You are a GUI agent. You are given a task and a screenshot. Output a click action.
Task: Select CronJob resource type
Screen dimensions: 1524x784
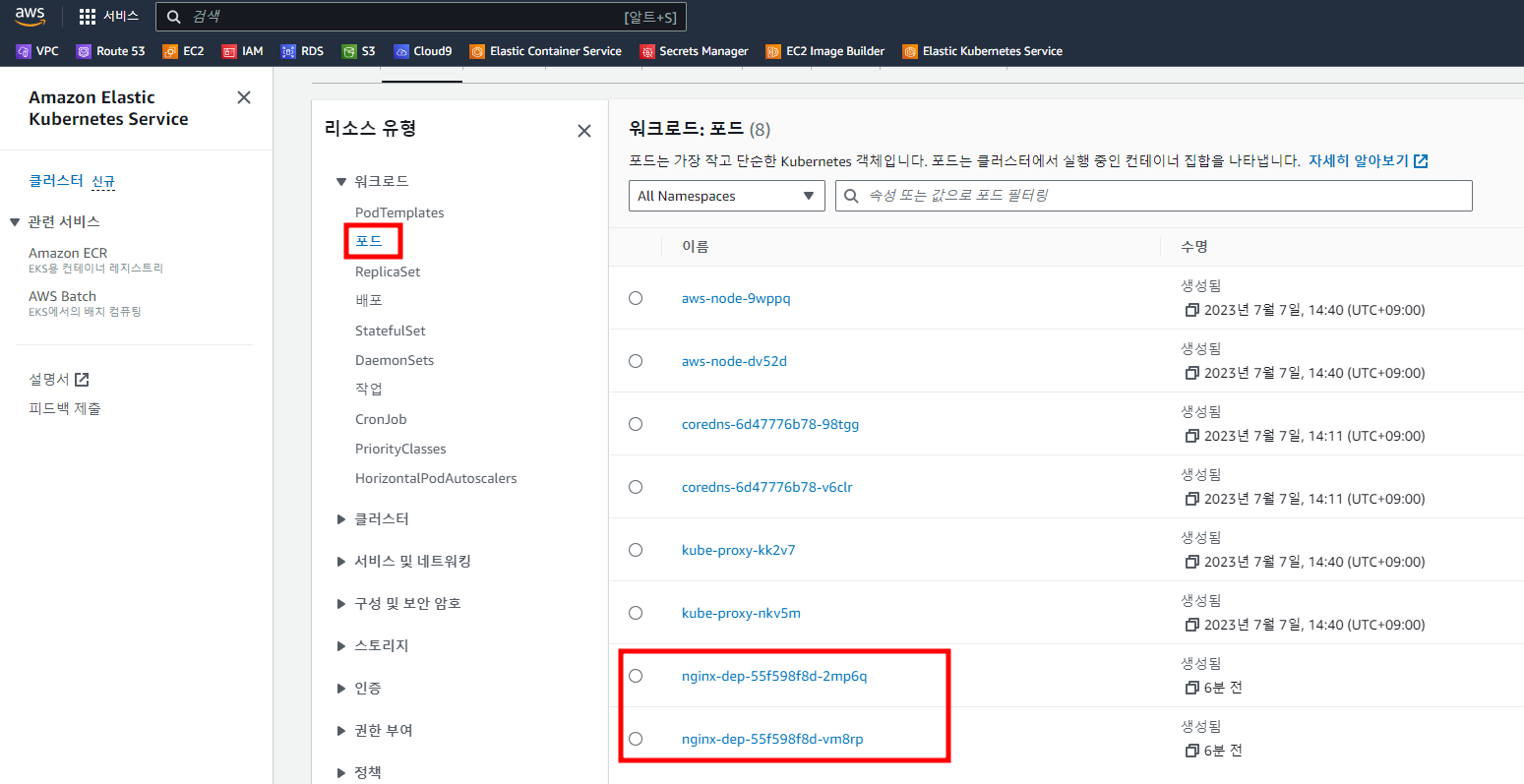(x=381, y=419)
